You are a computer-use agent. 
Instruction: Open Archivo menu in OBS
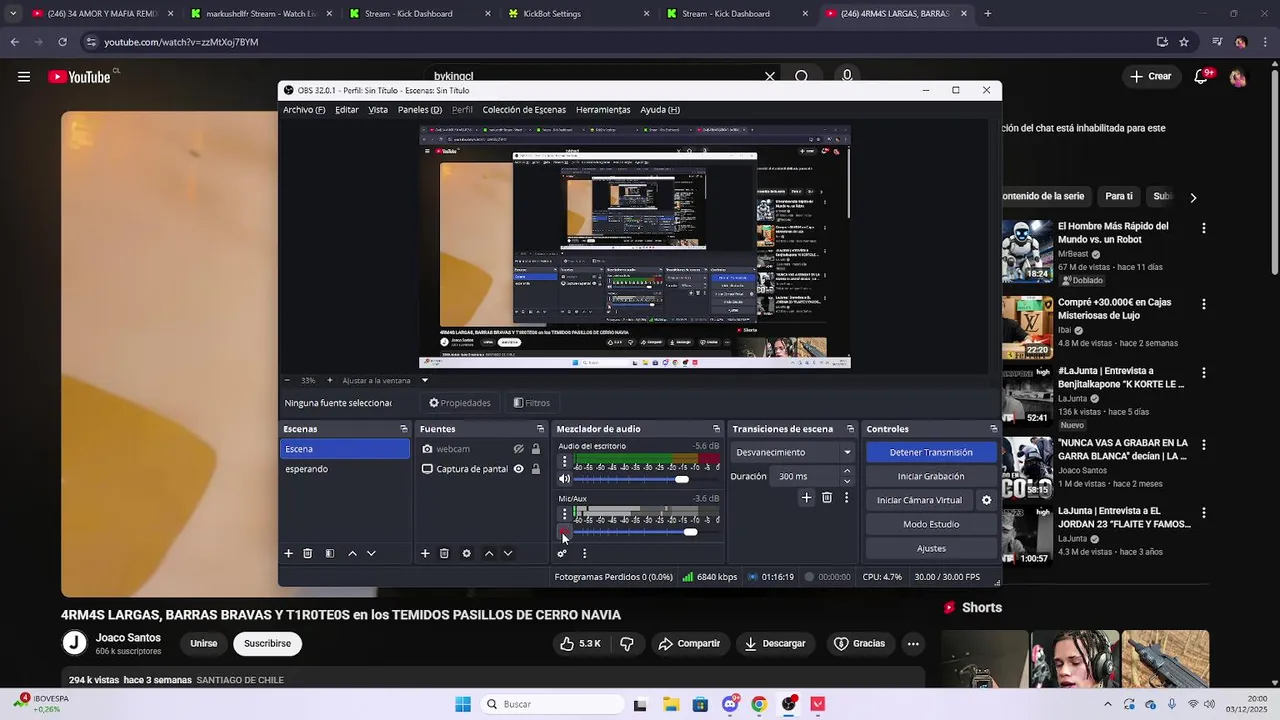(304, 110)
